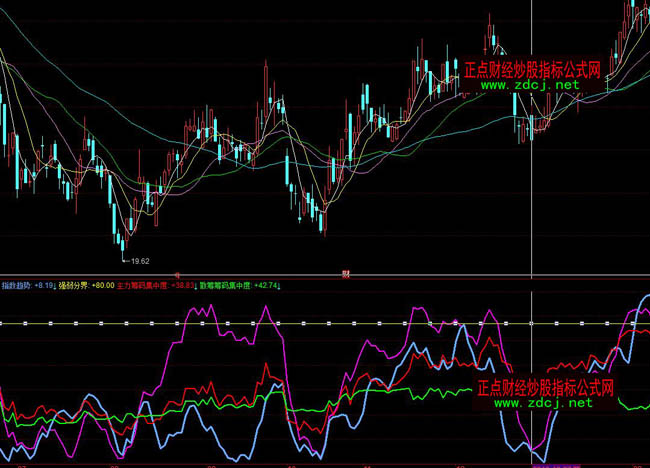650x468 pixels.
Task: Click the 19.62 low price label
Action: 138,261
